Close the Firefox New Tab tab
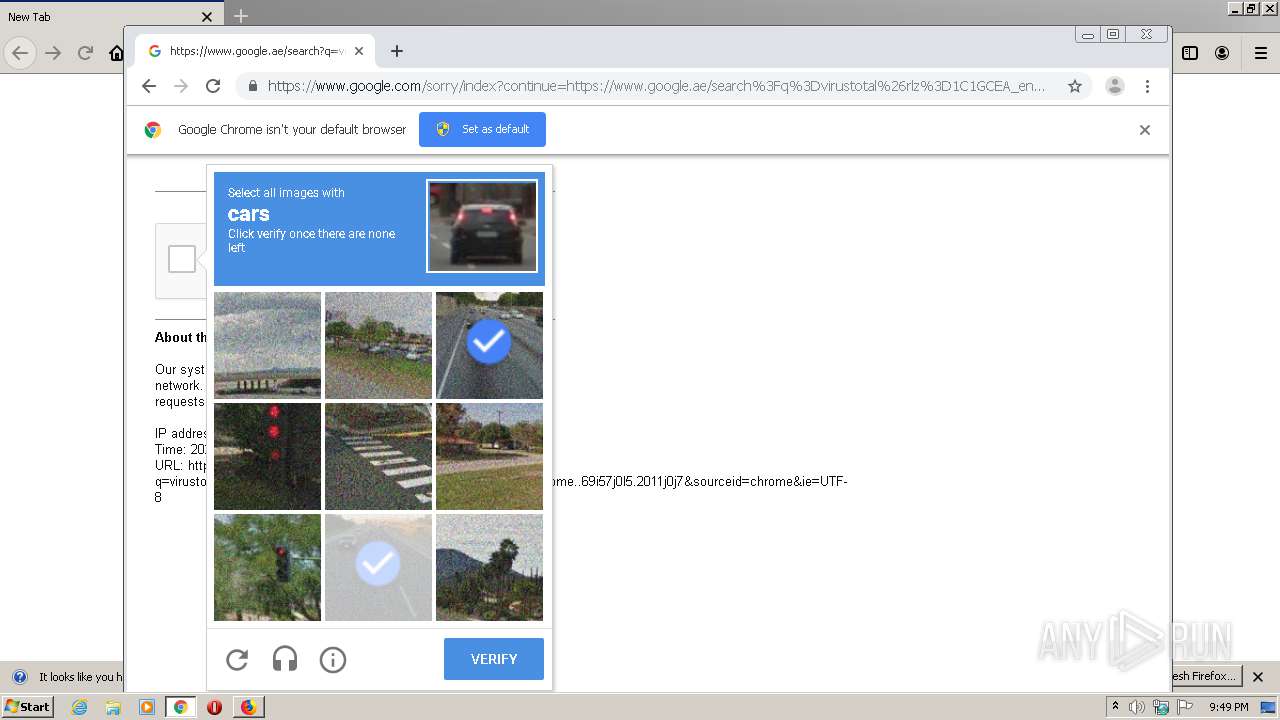1280x720 pixels. 207,17
